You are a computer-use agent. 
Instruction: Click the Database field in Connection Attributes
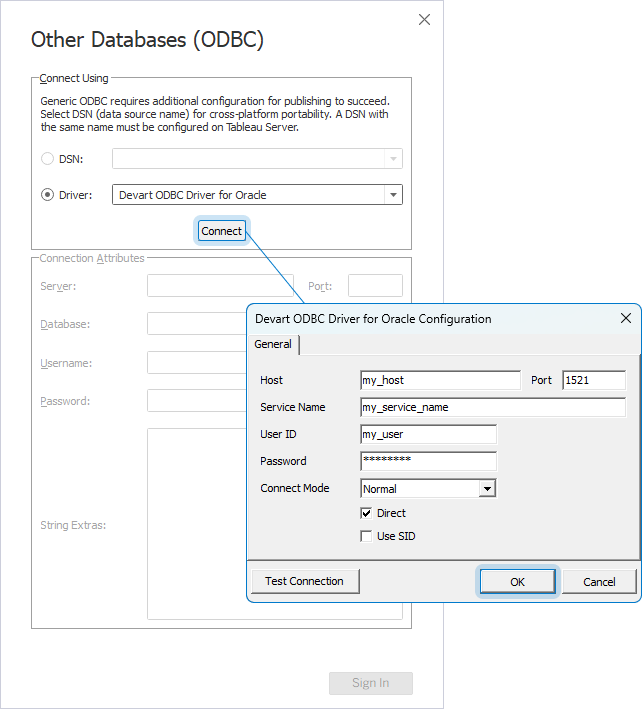click(197, 324)
